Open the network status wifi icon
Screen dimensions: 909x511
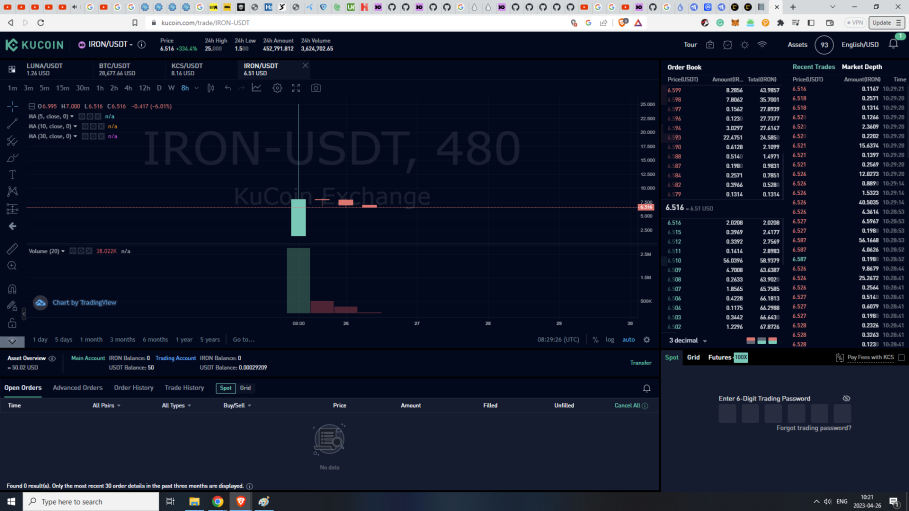pos(762,45)
